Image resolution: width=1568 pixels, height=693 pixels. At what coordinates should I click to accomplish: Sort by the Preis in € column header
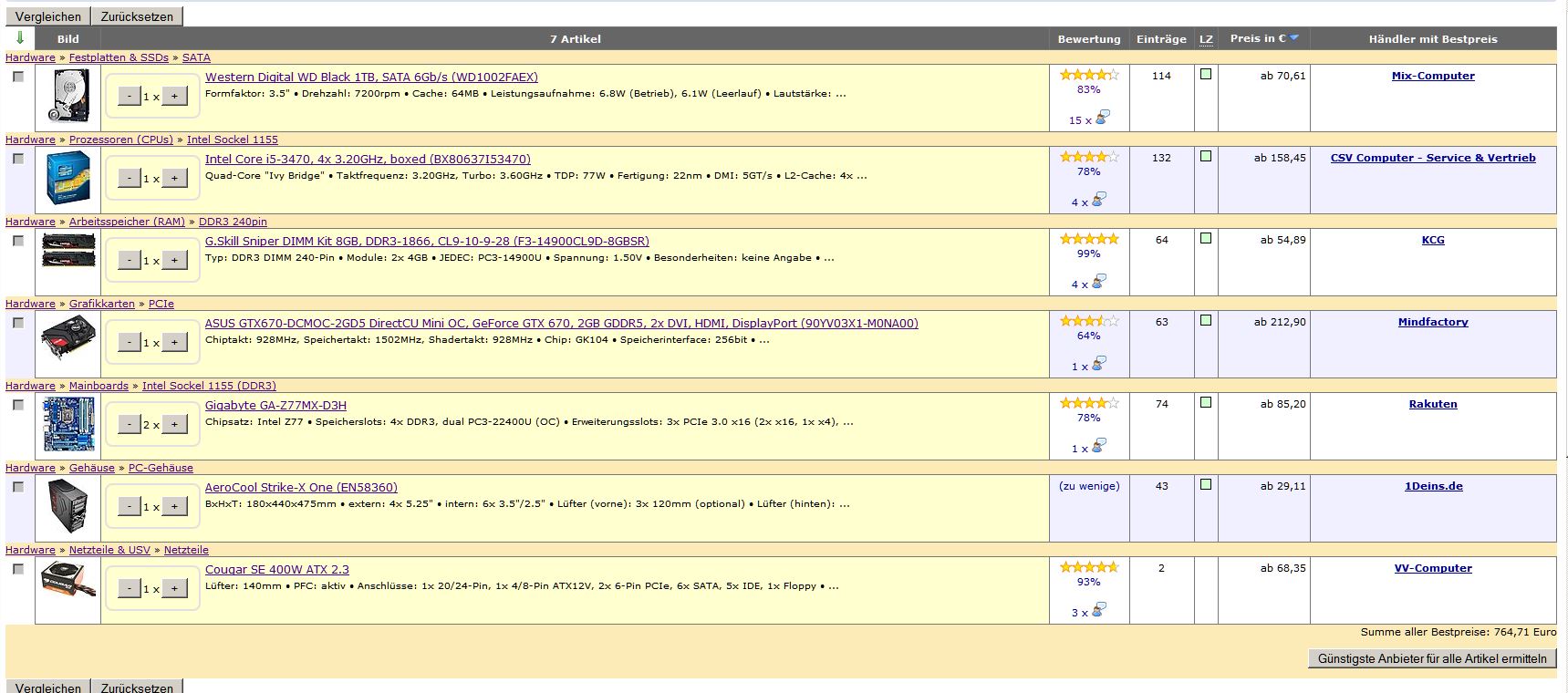coord(1257,38)
